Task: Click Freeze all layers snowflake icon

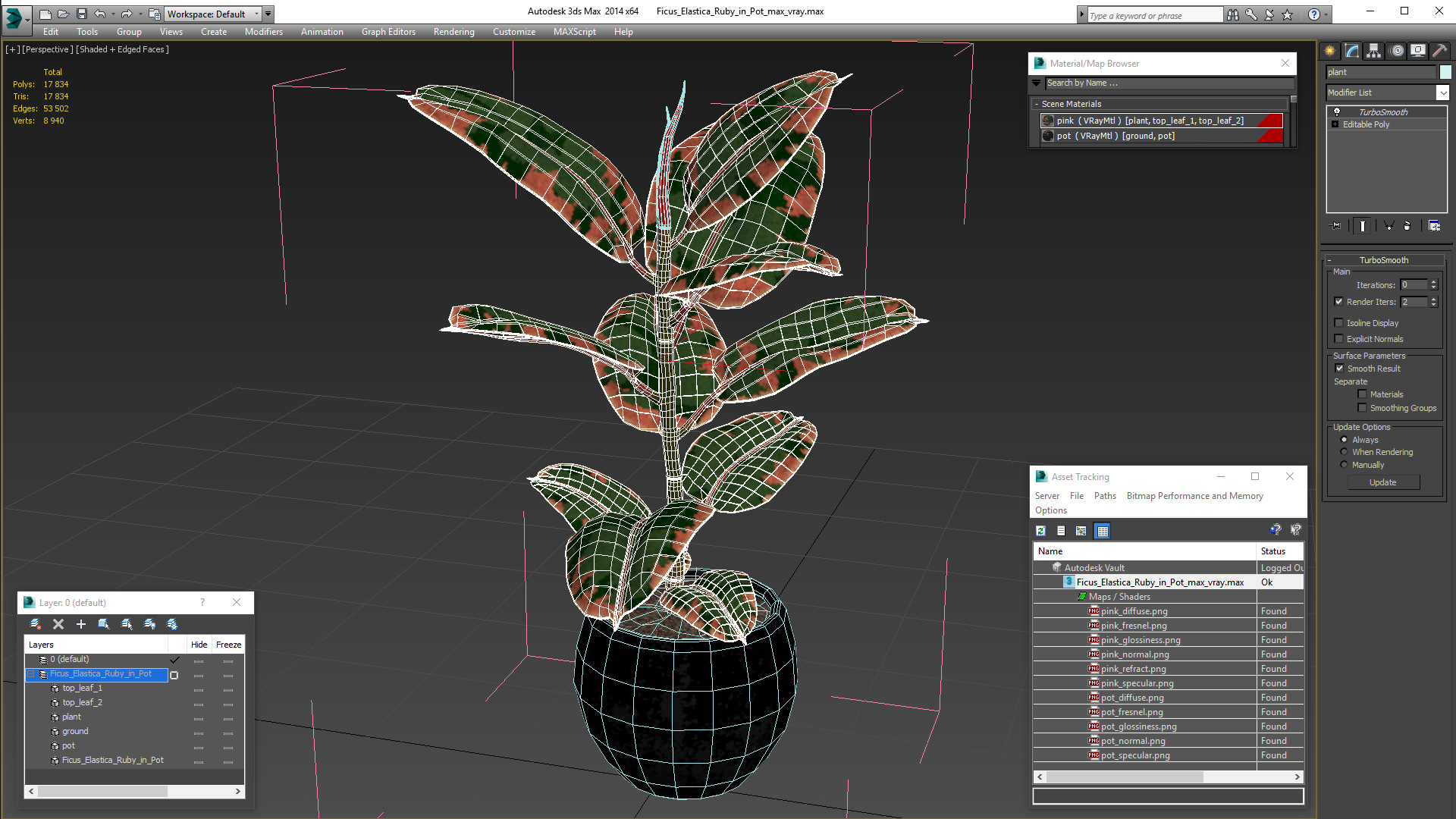Action: pyautogui.click(x=172, y=624)
